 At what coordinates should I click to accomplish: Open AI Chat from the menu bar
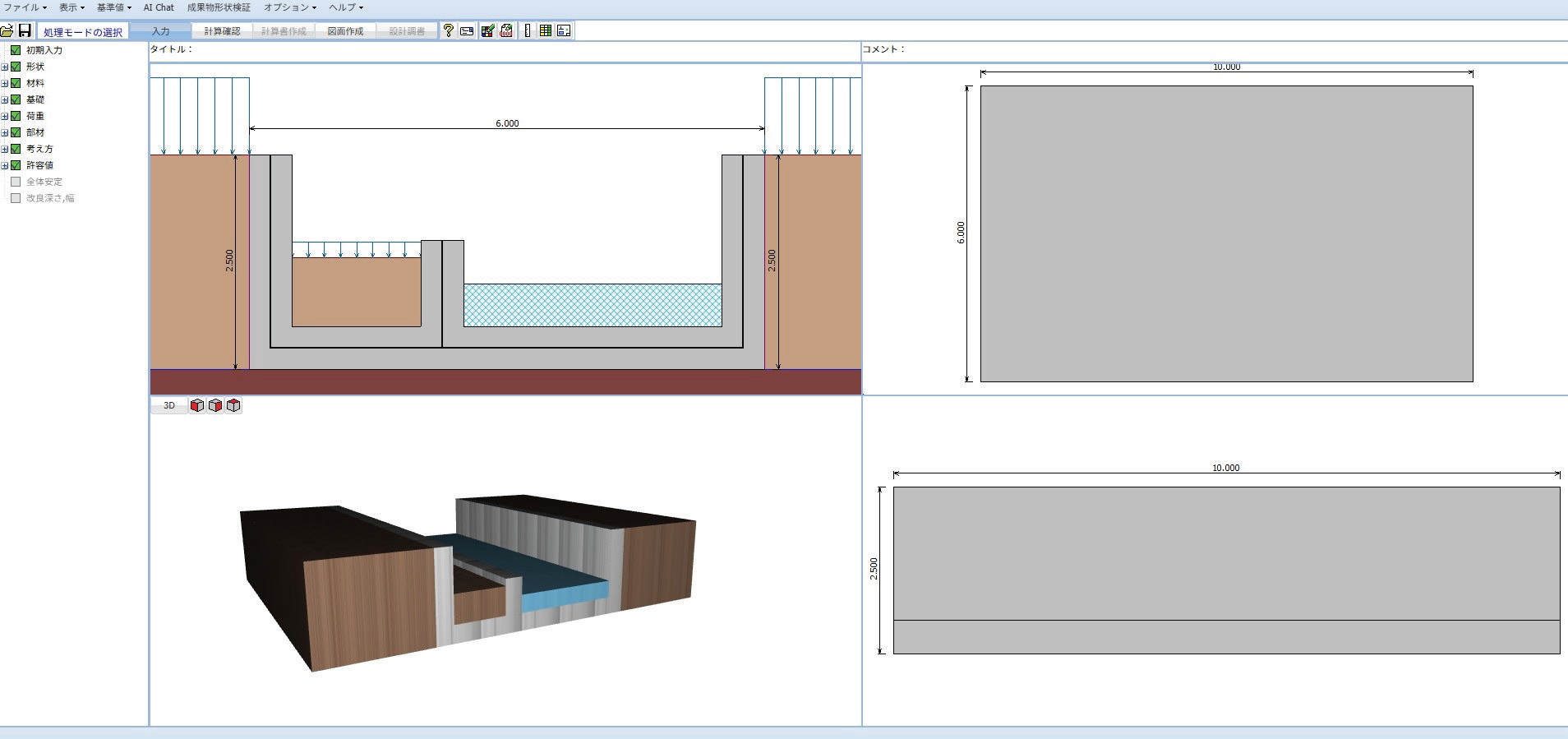pos(159,7)
